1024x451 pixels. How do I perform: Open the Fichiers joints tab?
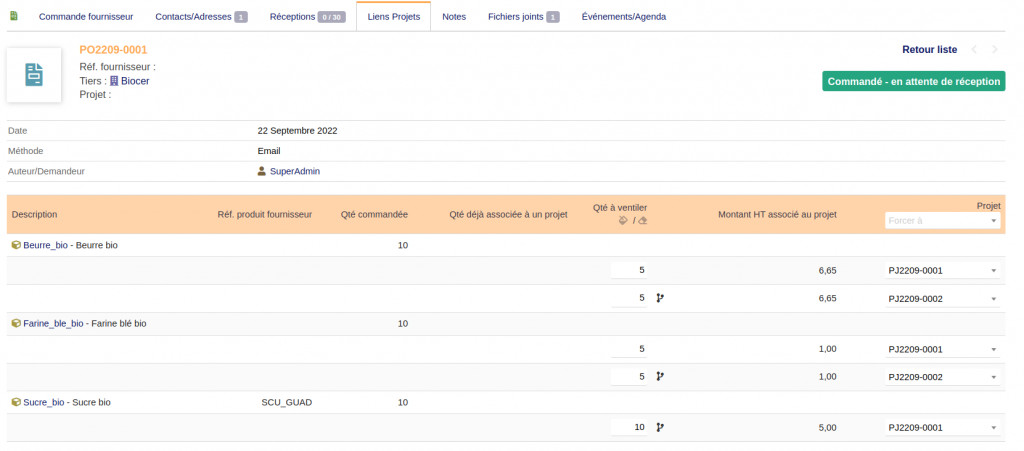click(523, 17)
